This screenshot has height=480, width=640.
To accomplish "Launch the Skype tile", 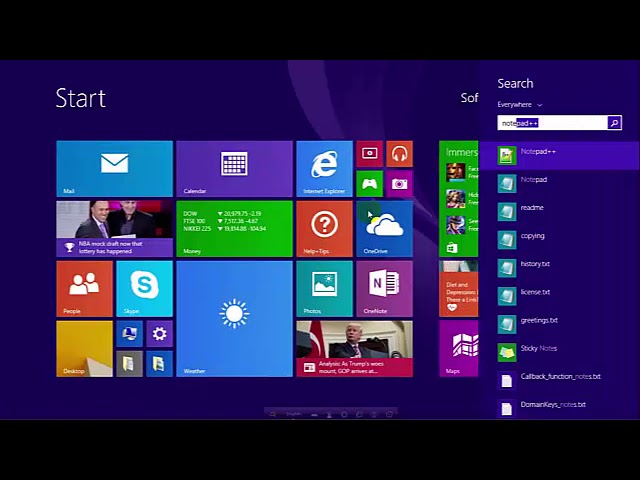I will [x=144, y=289].
